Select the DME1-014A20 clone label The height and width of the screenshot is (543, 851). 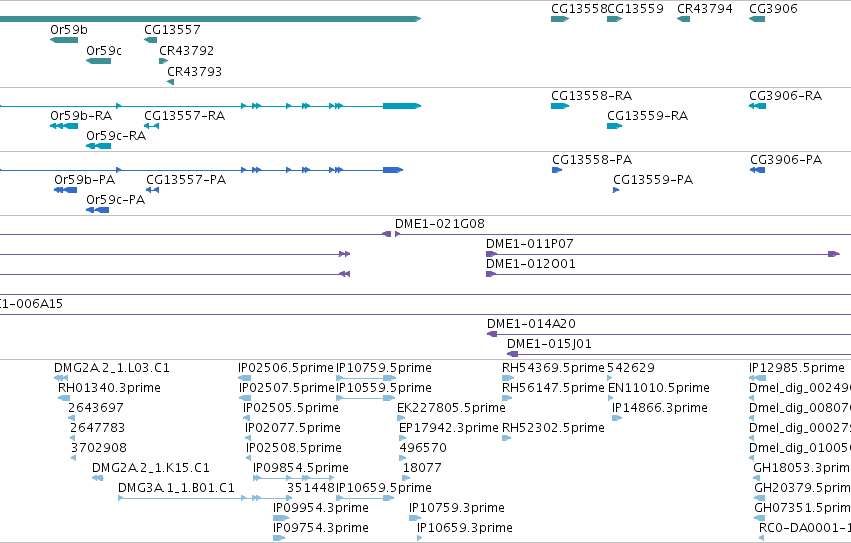pyautogui.click(x=531, y=324)
